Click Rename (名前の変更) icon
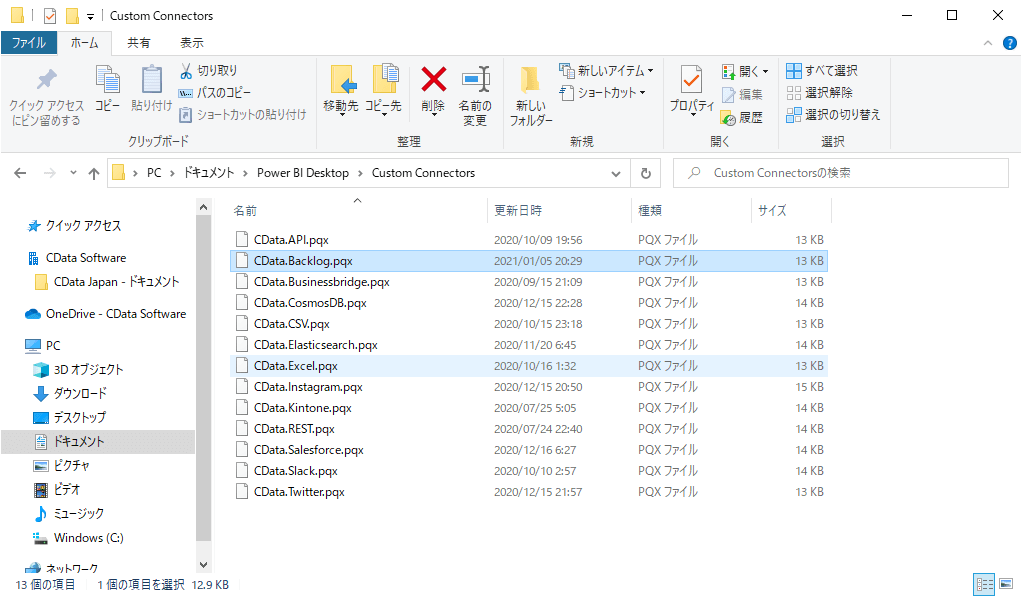 pyautogui.click(x=475, y=80)
